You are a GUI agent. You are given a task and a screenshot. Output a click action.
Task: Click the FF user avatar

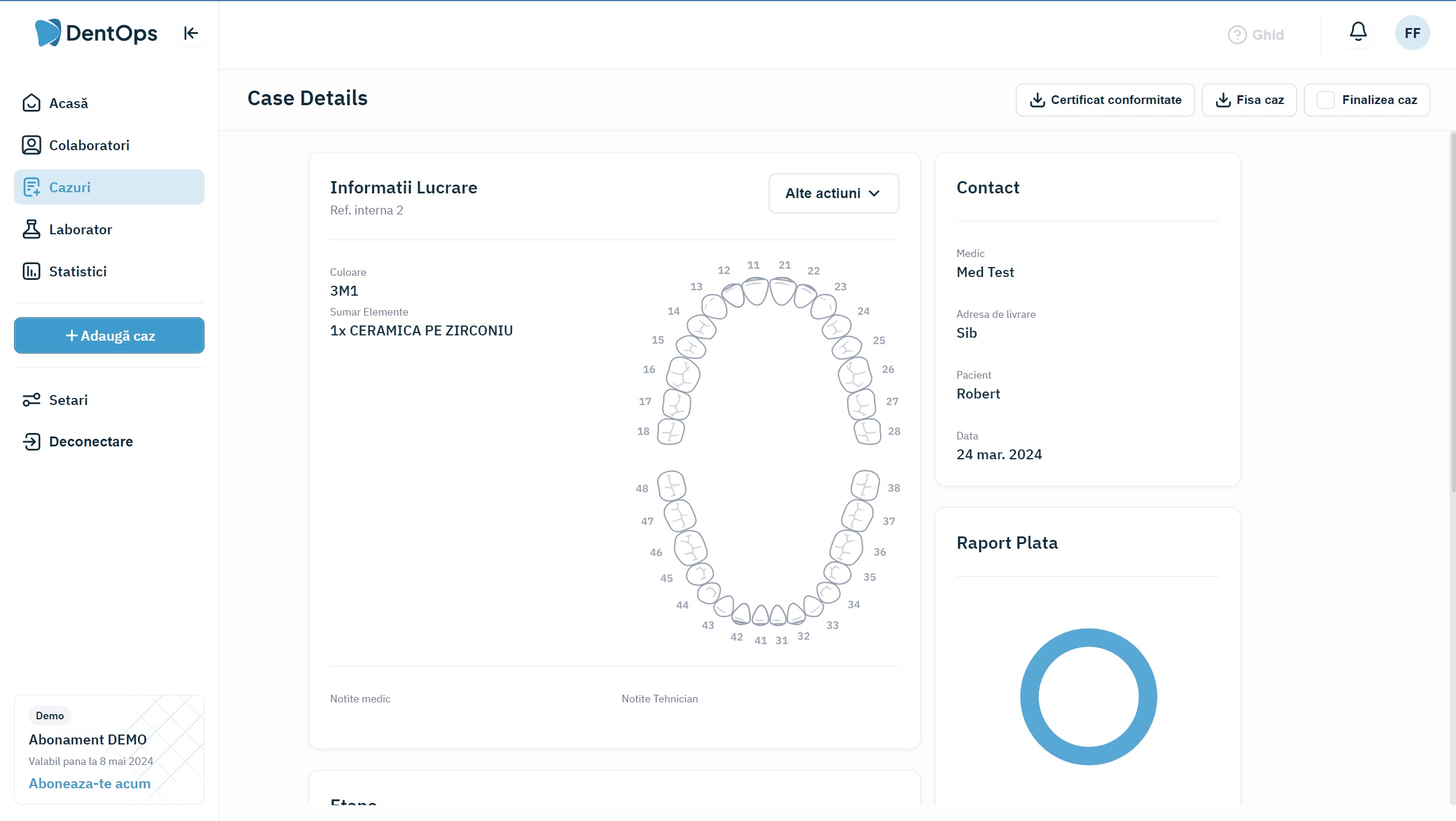pos(1412,33)
